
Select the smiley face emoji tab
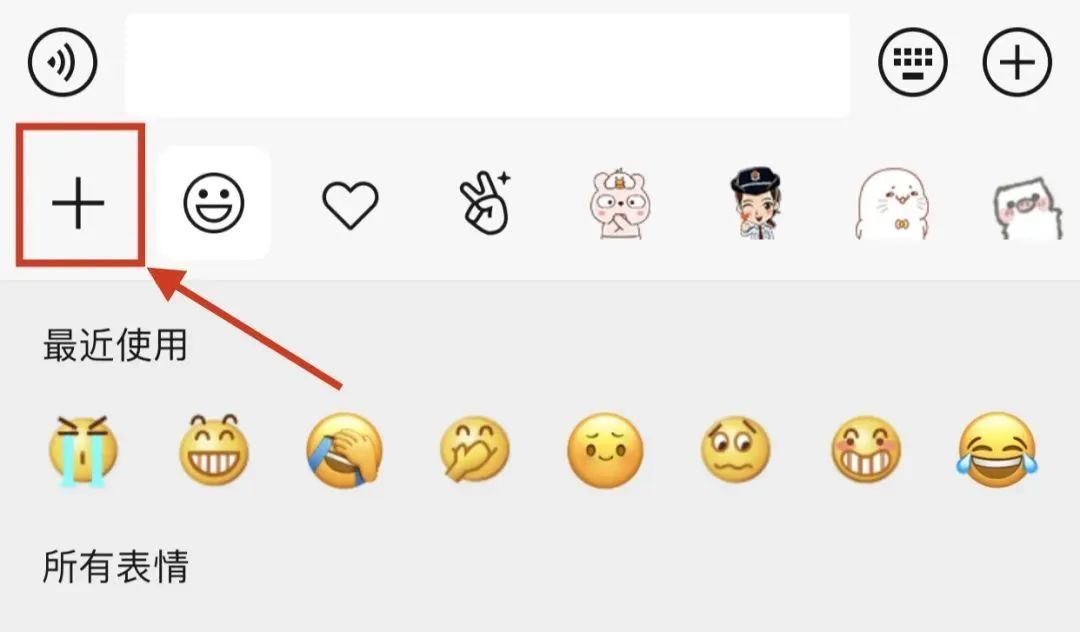click(x=214, y=202)
